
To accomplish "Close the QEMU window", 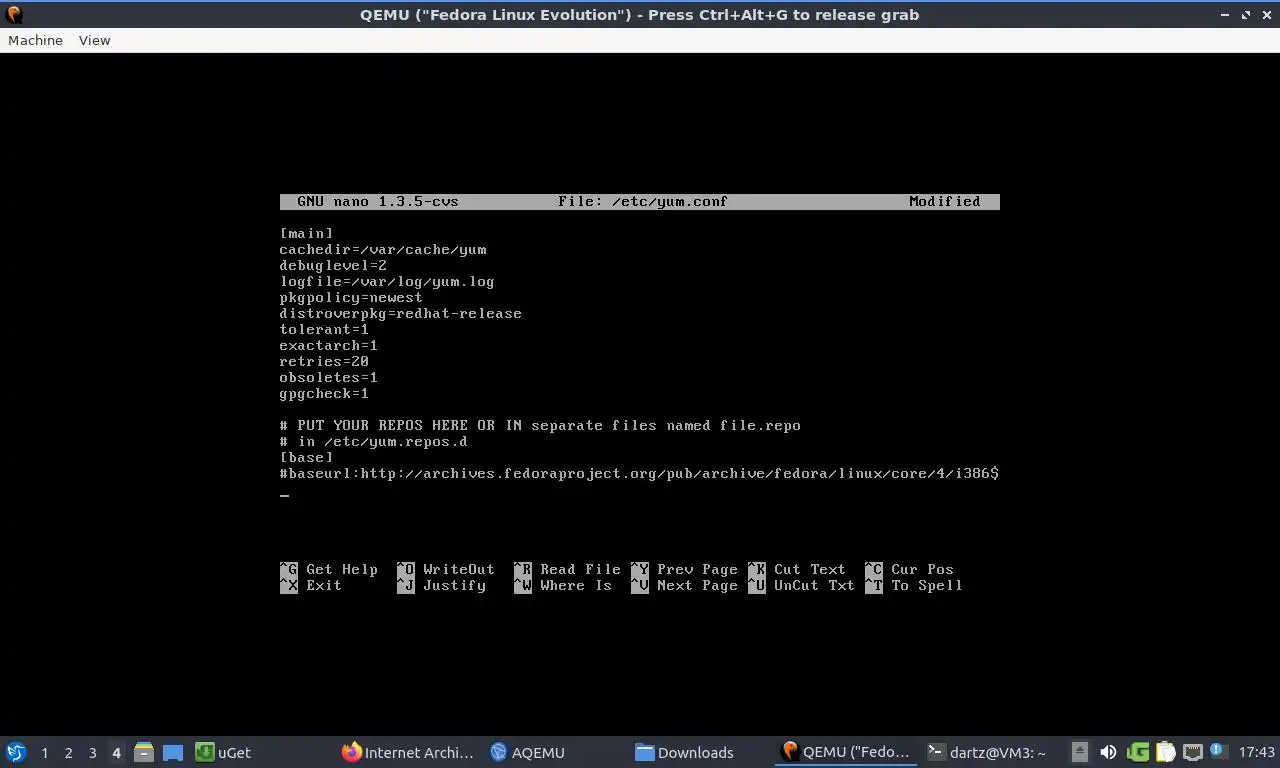I will [1266, 15].
